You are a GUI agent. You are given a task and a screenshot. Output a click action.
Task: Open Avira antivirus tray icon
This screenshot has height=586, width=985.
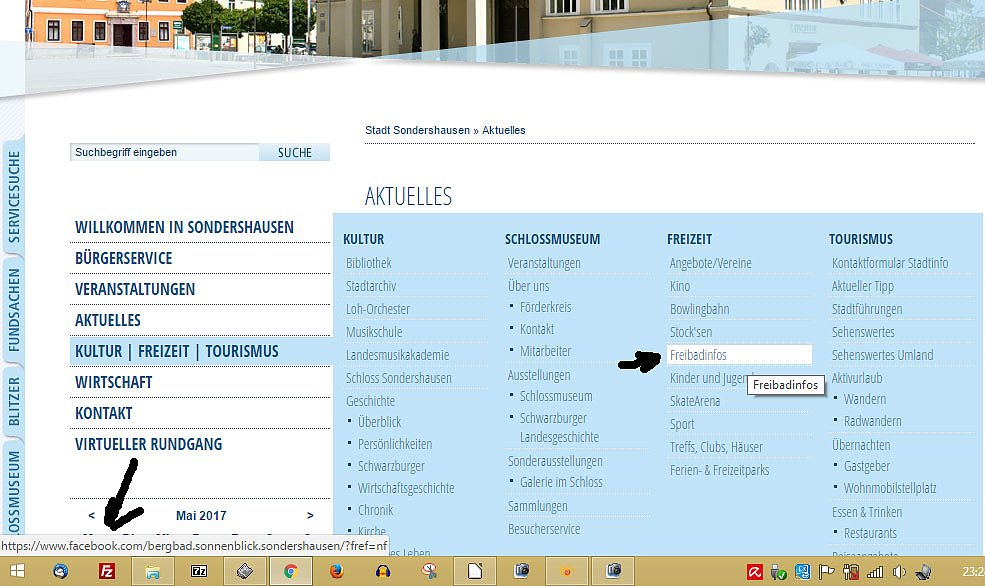coord(756,572)
